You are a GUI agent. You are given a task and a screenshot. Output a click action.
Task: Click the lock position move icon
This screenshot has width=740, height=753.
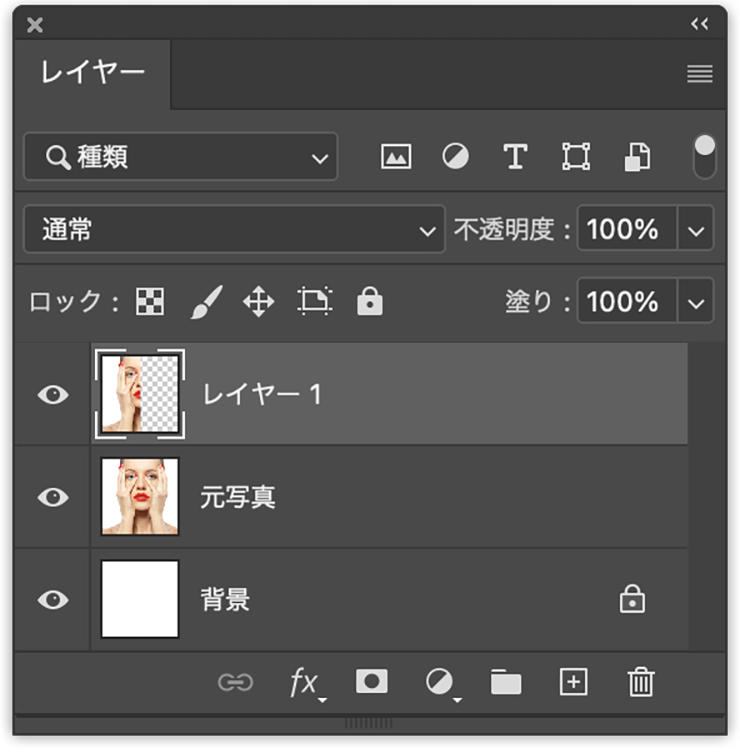[x=259, y=302]
